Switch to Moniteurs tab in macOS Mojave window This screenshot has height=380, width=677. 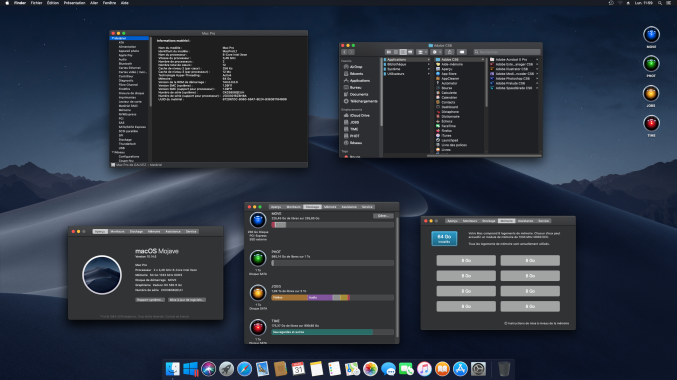(x=117, y=231)
